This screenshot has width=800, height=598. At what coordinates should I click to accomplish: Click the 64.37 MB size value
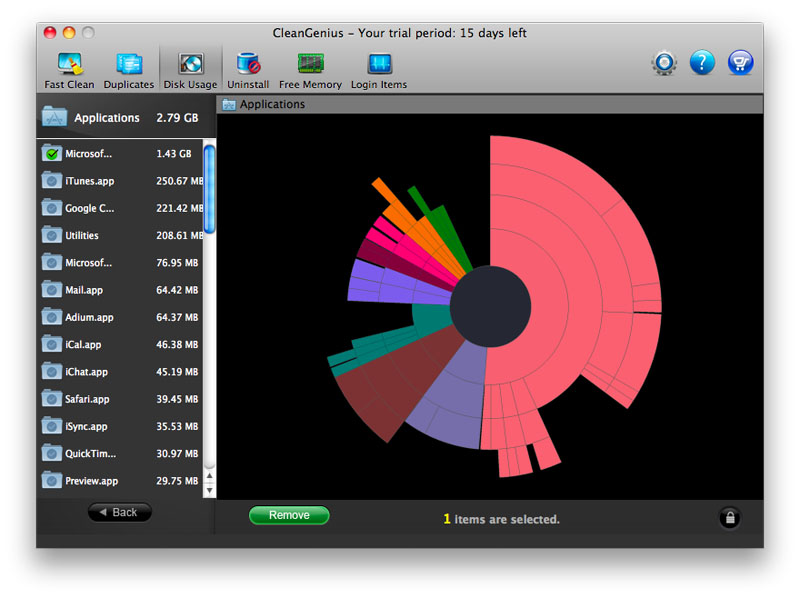tap(177, 317)
